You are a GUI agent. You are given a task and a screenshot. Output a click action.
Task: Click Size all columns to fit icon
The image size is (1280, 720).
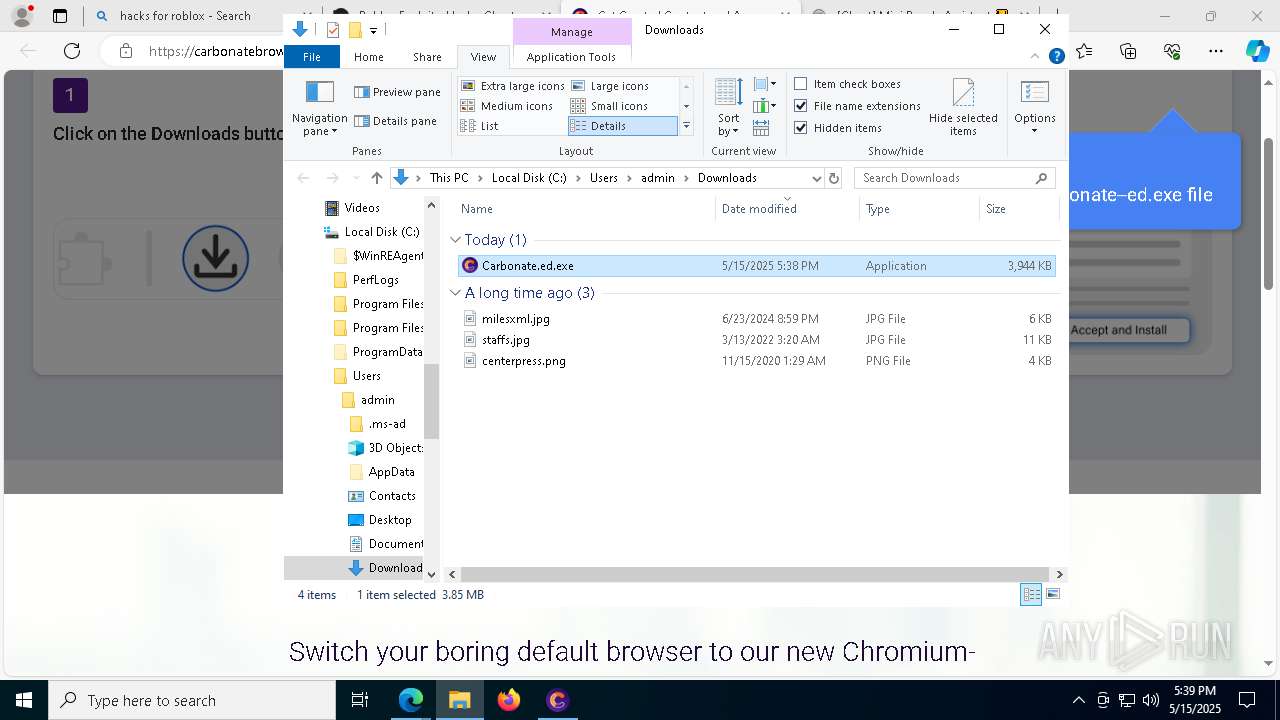(x=761, y=128)
